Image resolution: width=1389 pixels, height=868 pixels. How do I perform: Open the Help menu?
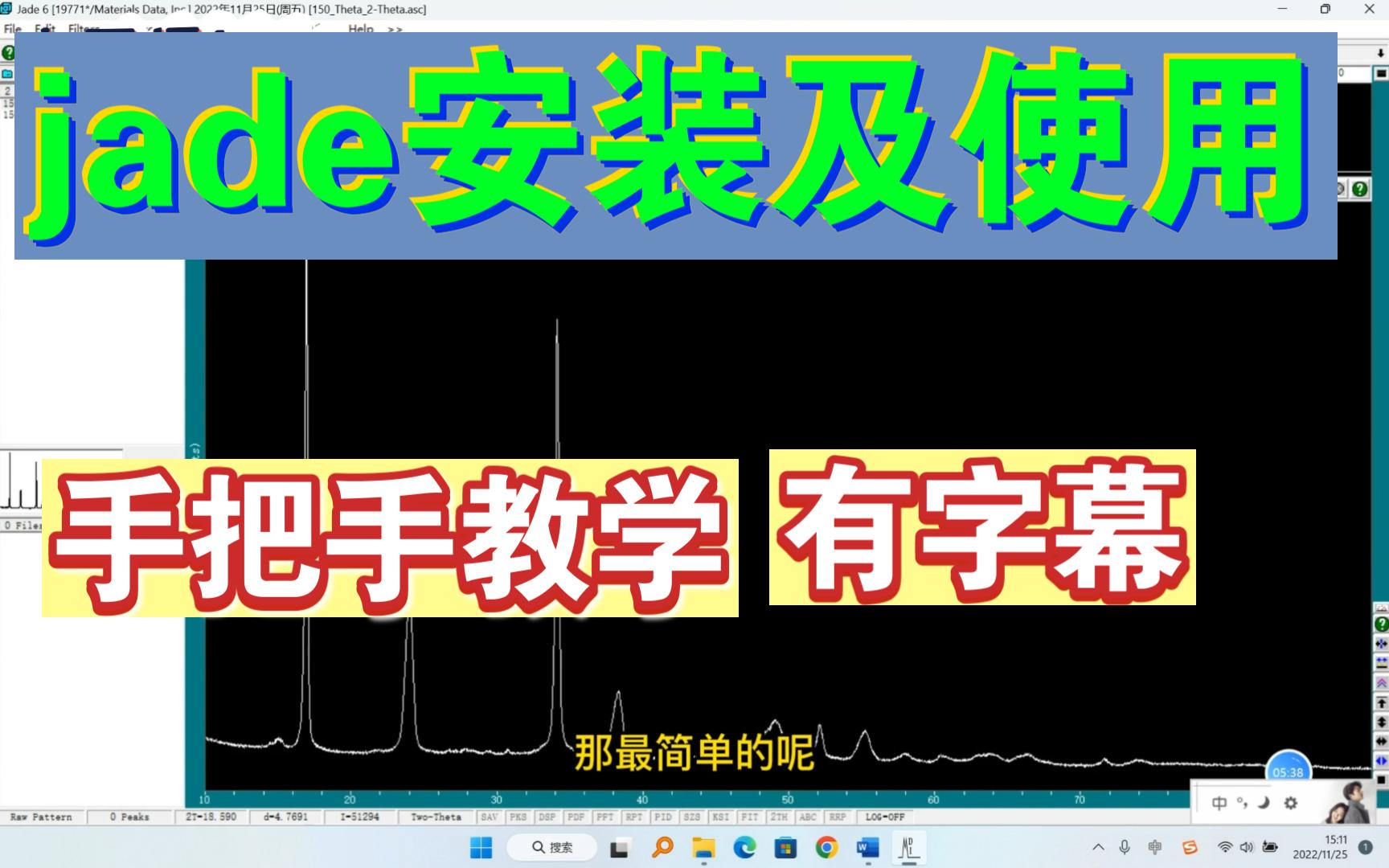[x=361, y=28]
